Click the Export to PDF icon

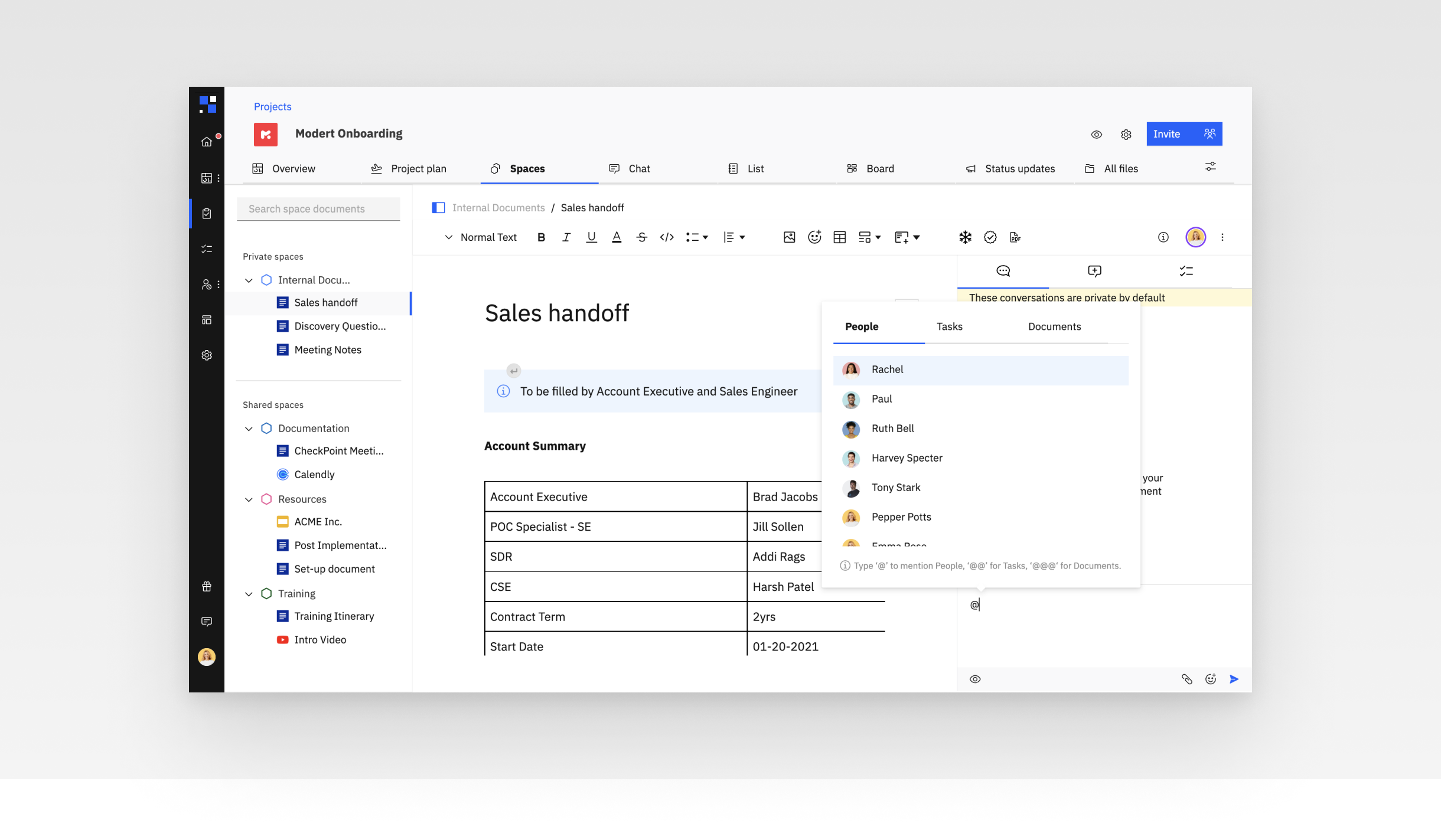1015,237
